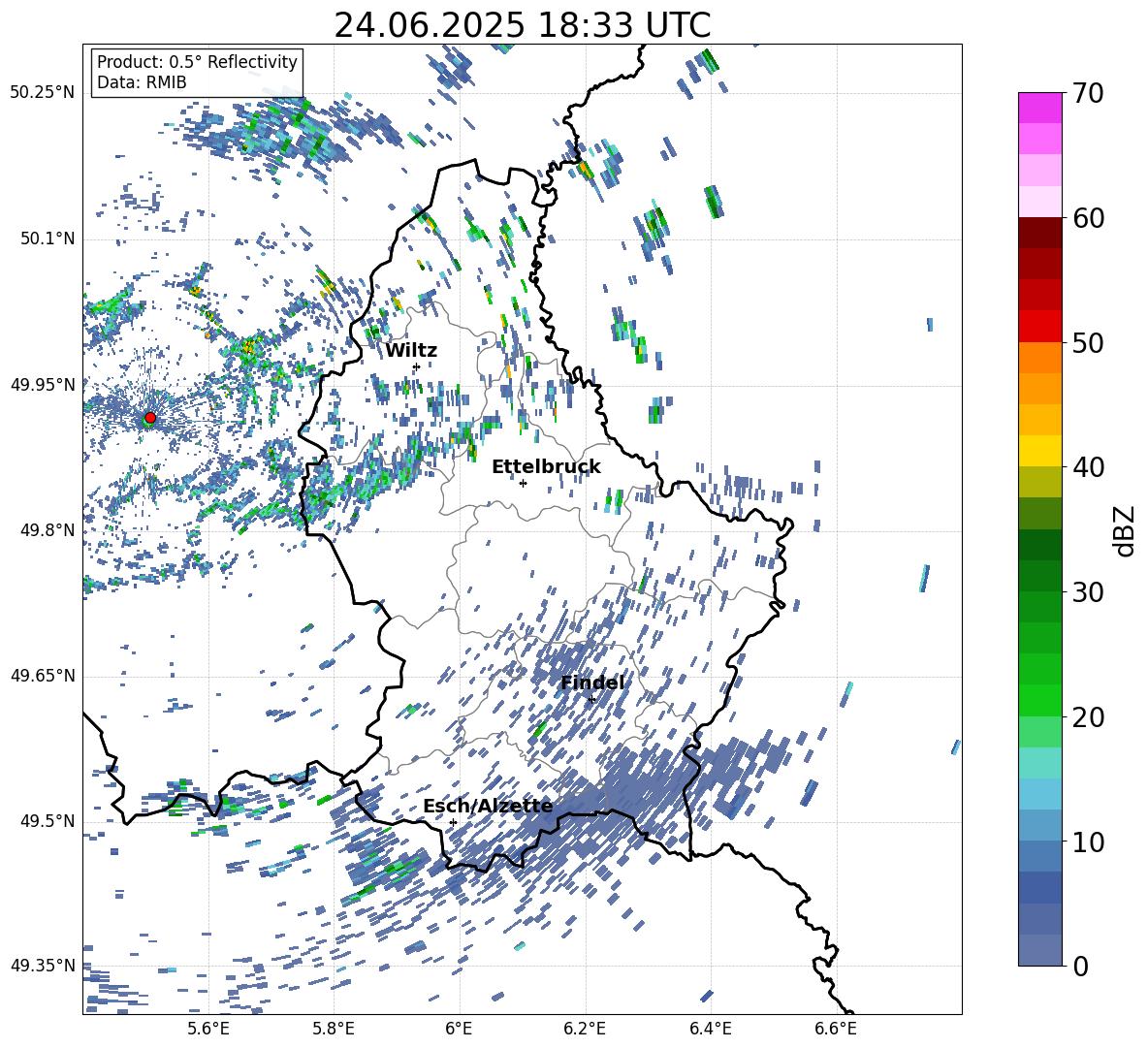This screenshot has width=1148, height=1048.
Task: Click the Ettelbruck city label
Action: (x=546, y=467)
